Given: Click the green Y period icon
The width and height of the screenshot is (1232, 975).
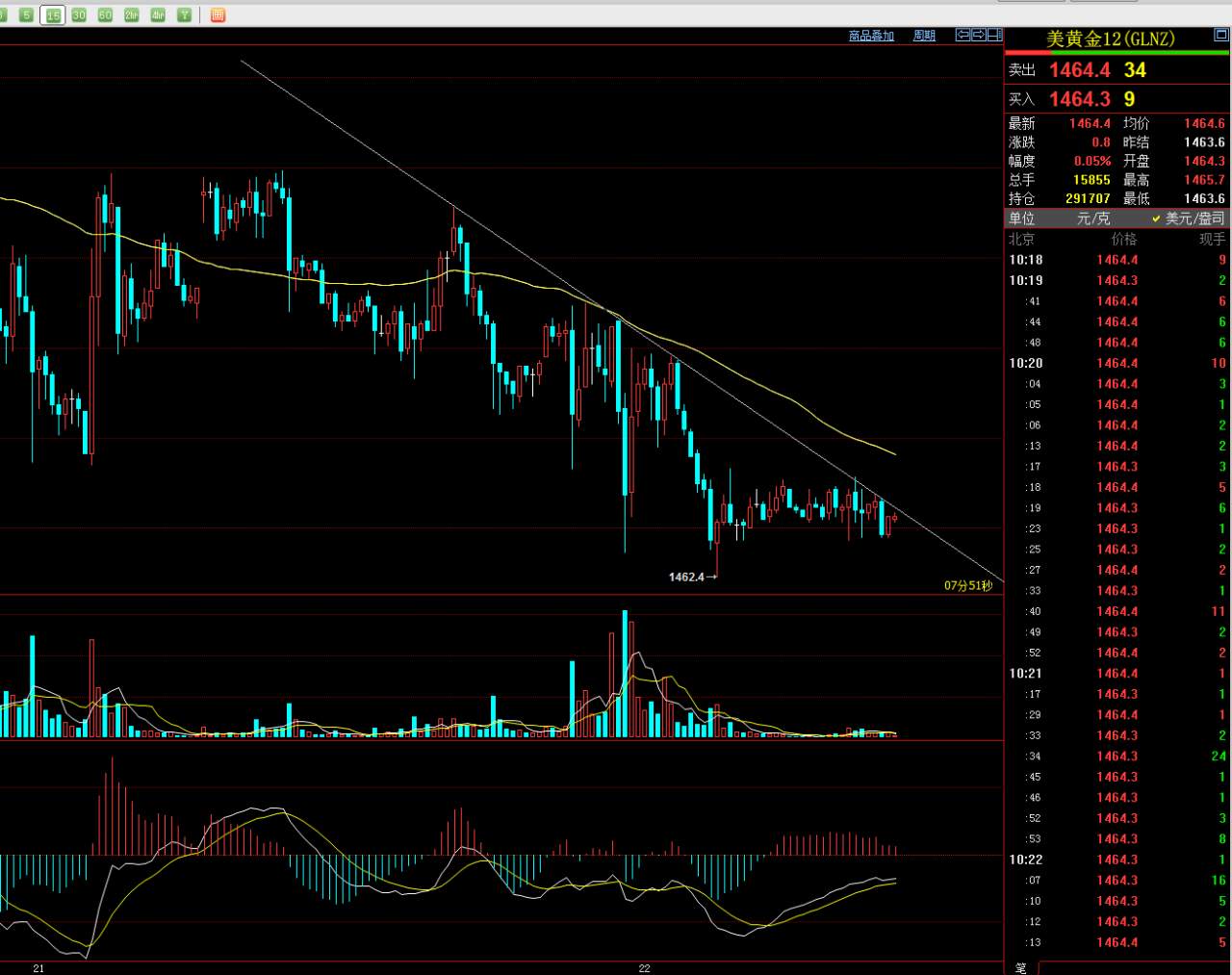Looking at the screenshot, I should point(184,15).
